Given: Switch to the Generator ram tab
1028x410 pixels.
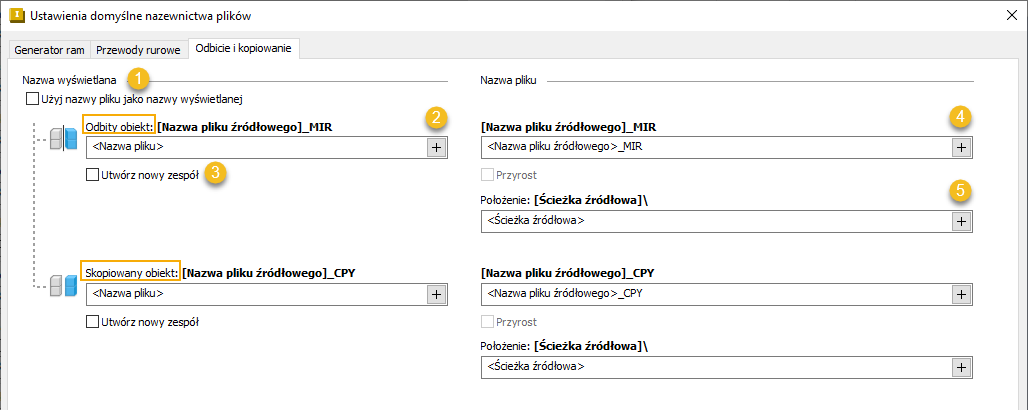Looking at the screenshot, I should [48, 49].
